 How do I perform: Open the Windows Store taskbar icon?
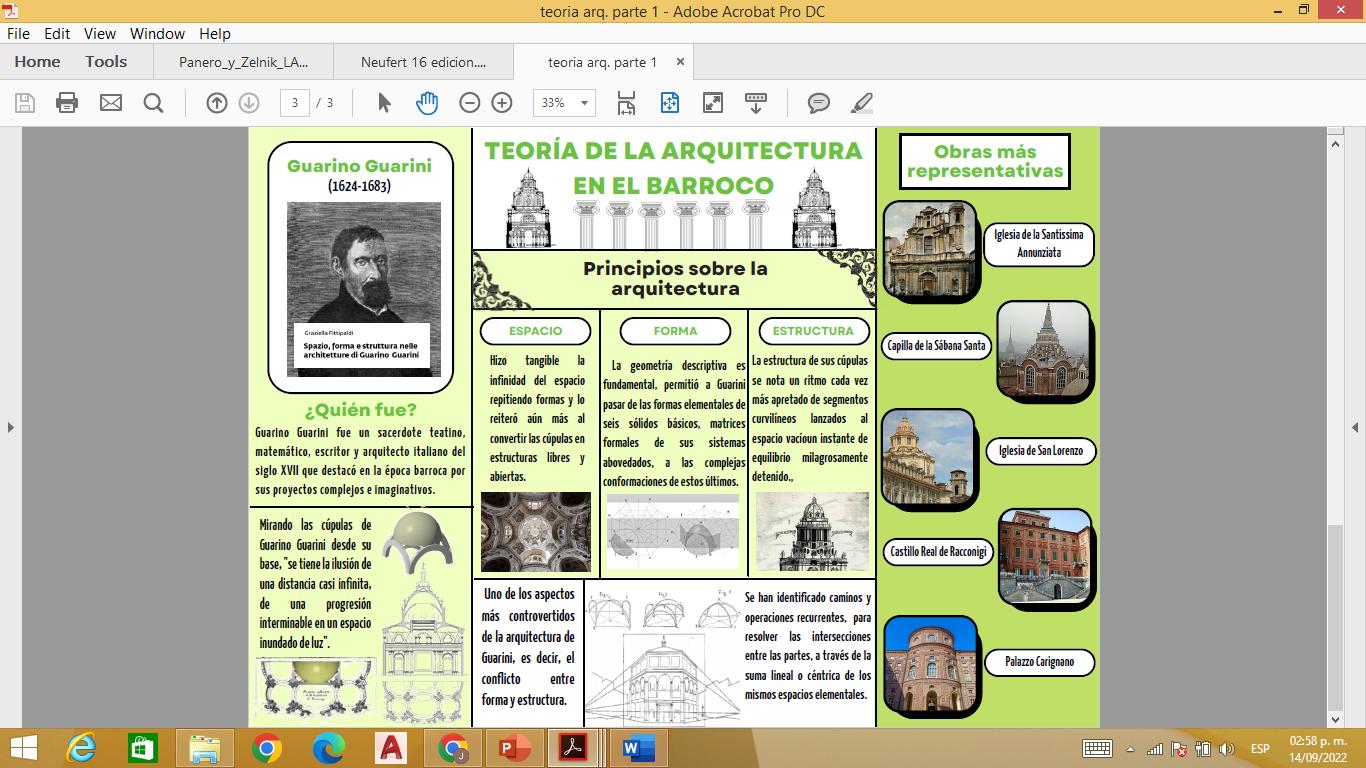point(143,748)
